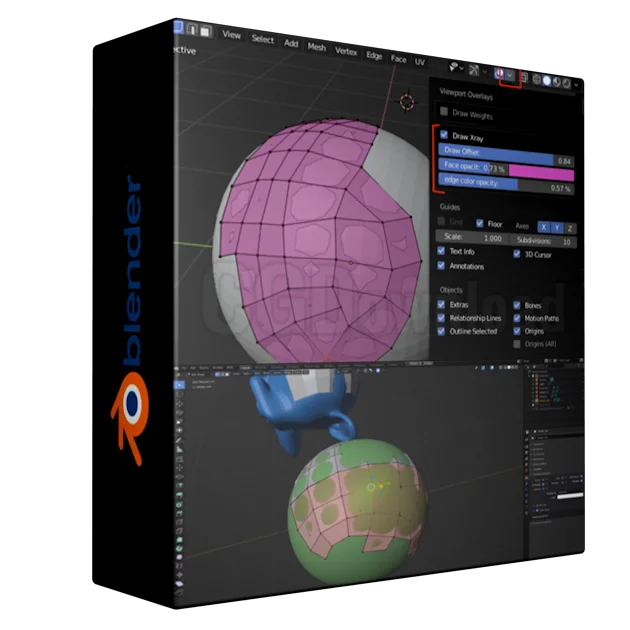Screen dimensions: 630x630
Task: Open the shading options dropdown arrow
Action: 576,85
